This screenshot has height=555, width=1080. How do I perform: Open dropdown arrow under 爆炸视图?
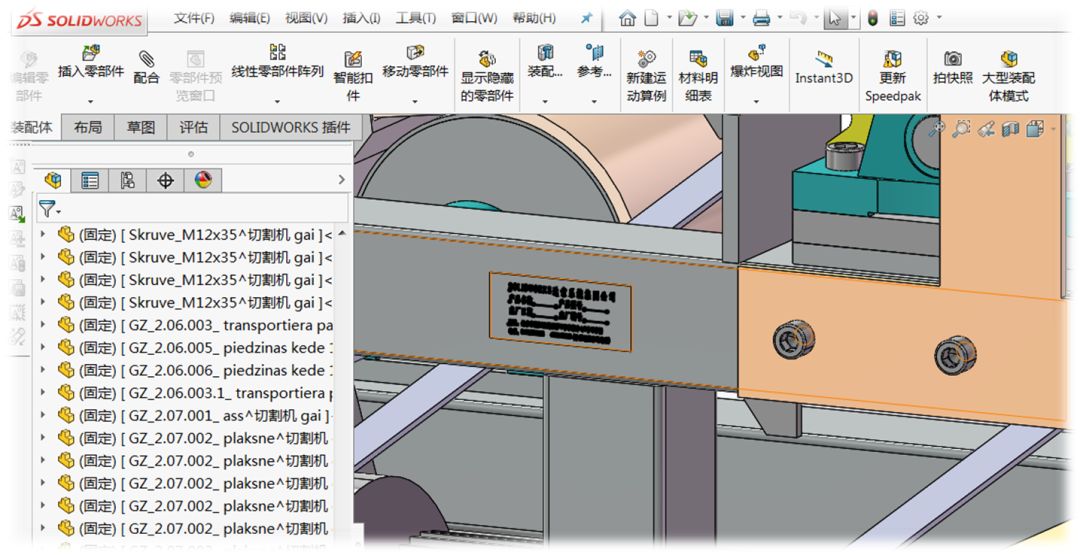[756, 102]
